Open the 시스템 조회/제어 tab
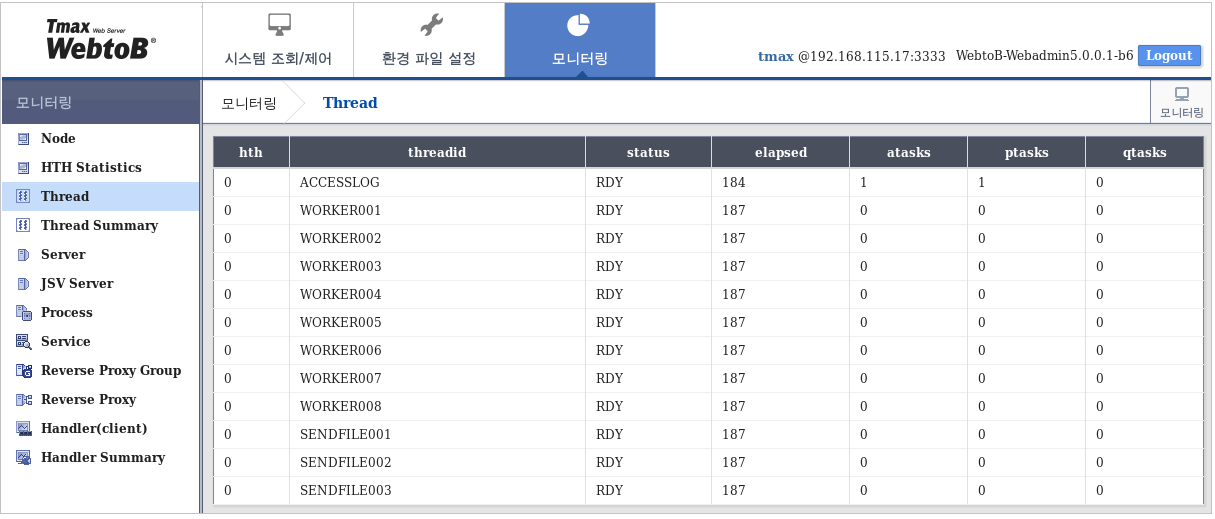The image size is (1215, 519). pos(278,40)
